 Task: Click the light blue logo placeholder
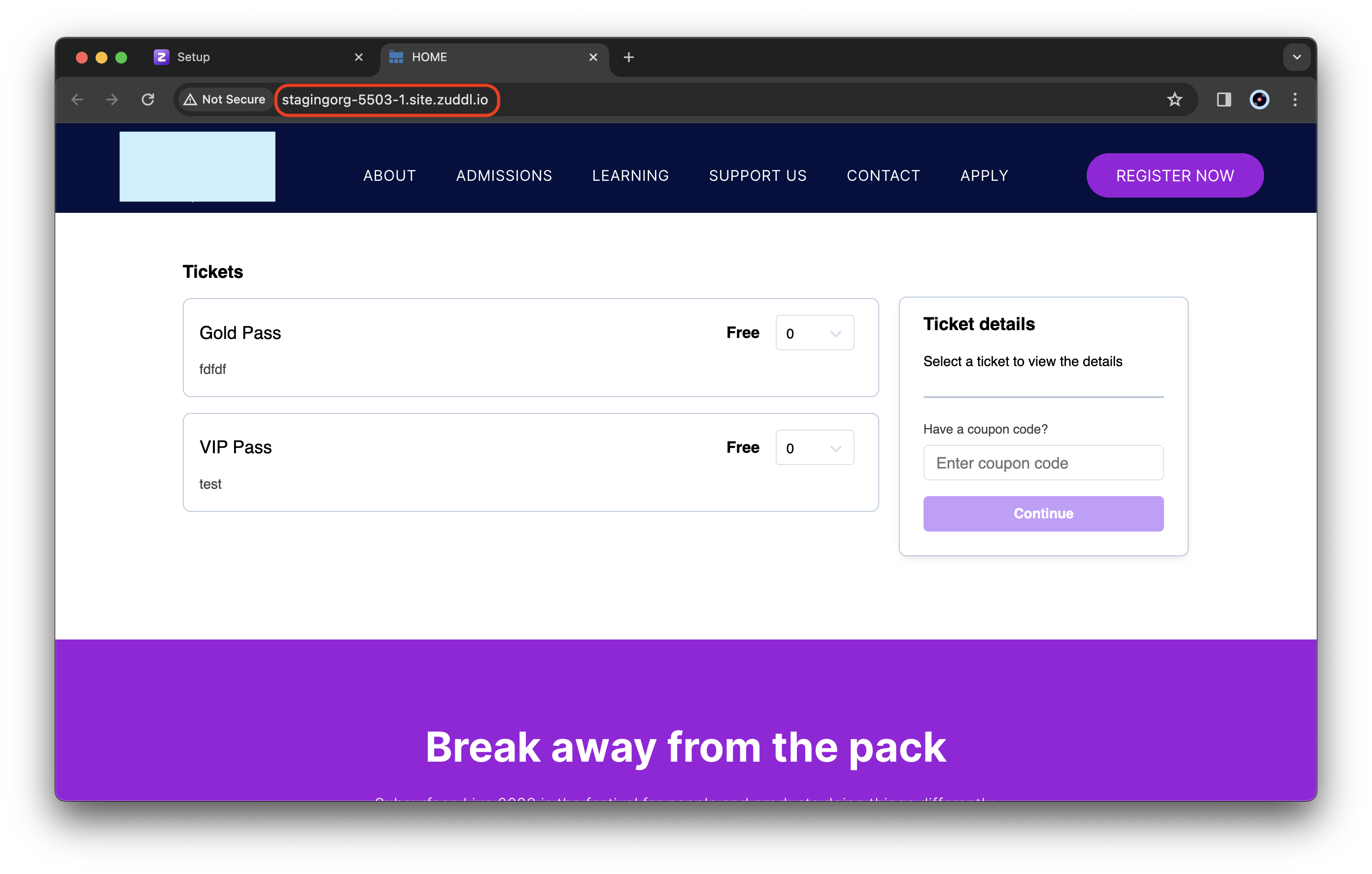tap(197, 167)
